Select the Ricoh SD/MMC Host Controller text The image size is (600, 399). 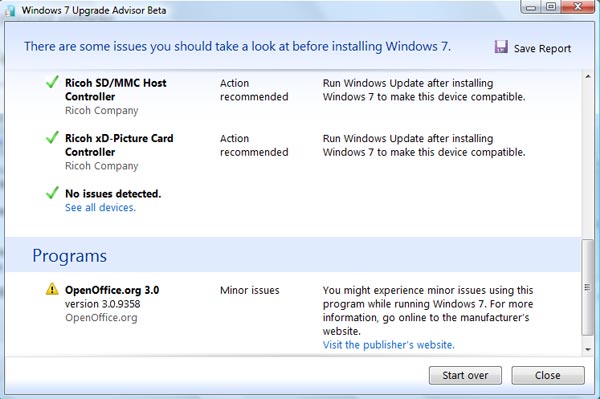point(116,90)
